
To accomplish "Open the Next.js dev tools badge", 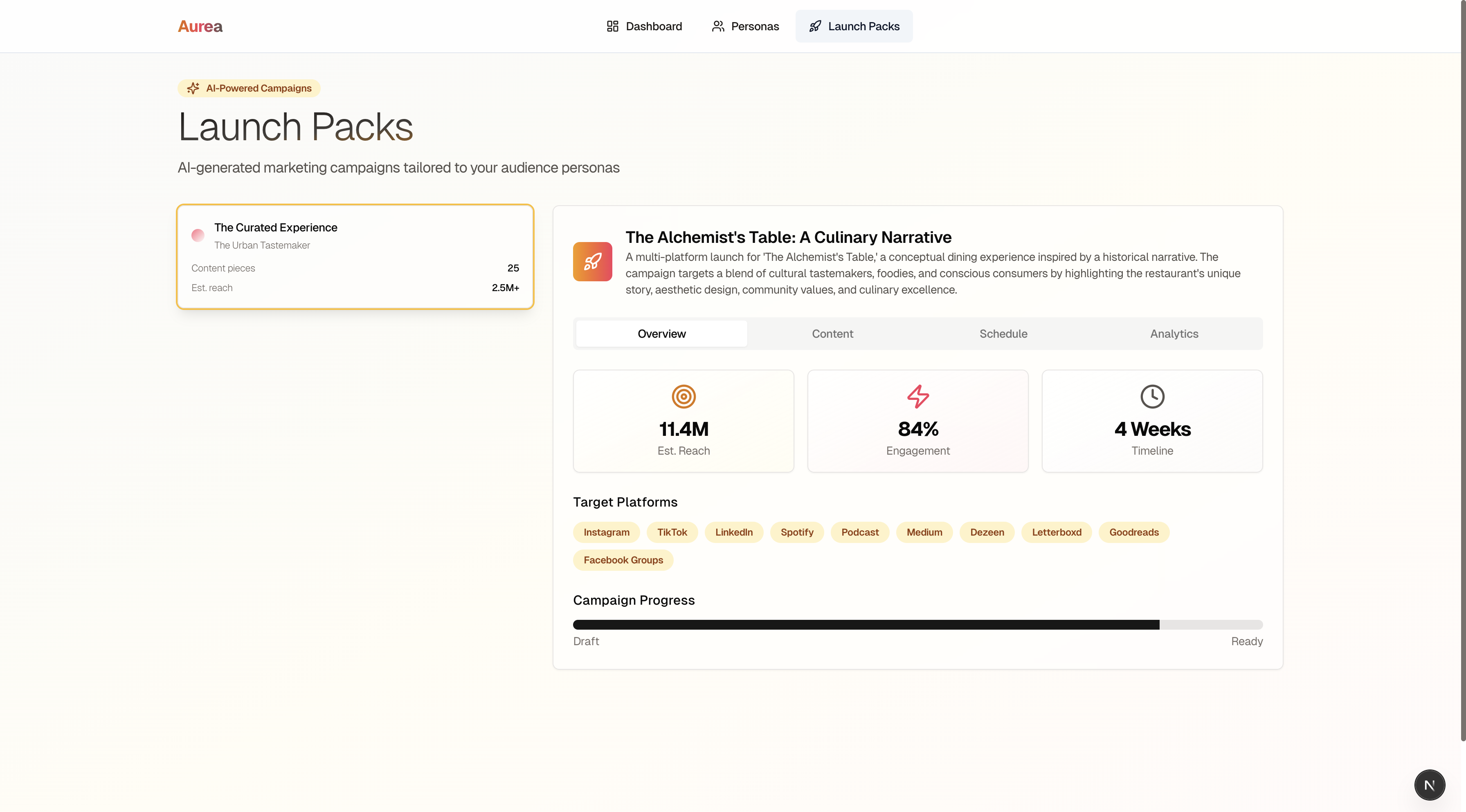I will (1429, 785).
